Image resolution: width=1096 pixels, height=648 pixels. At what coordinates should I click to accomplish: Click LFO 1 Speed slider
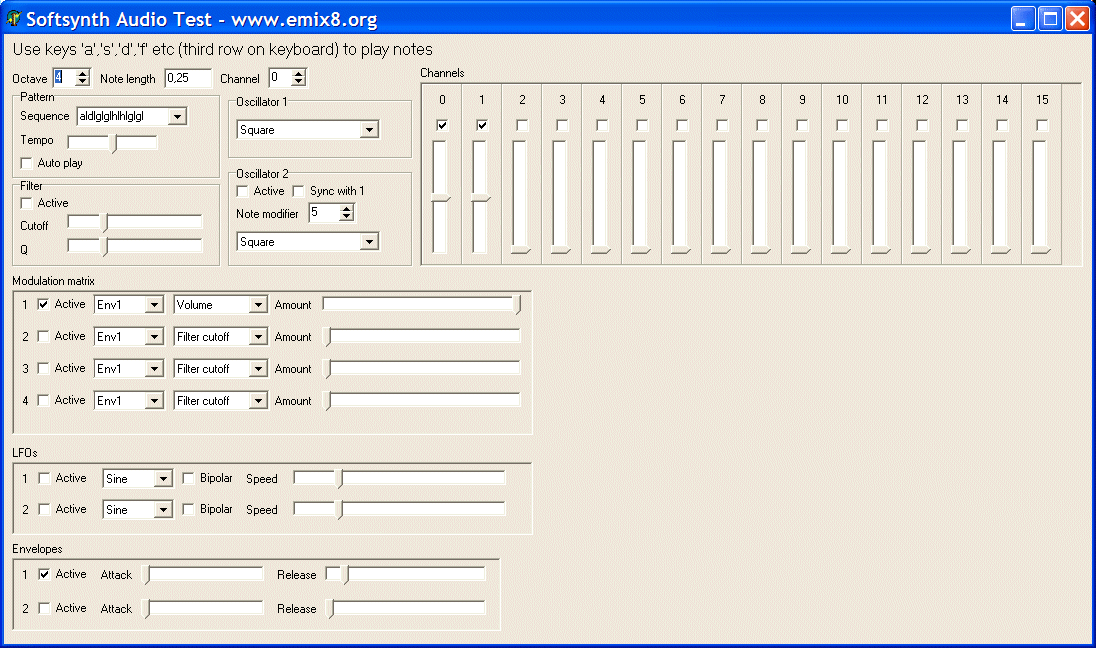(399, 479)
